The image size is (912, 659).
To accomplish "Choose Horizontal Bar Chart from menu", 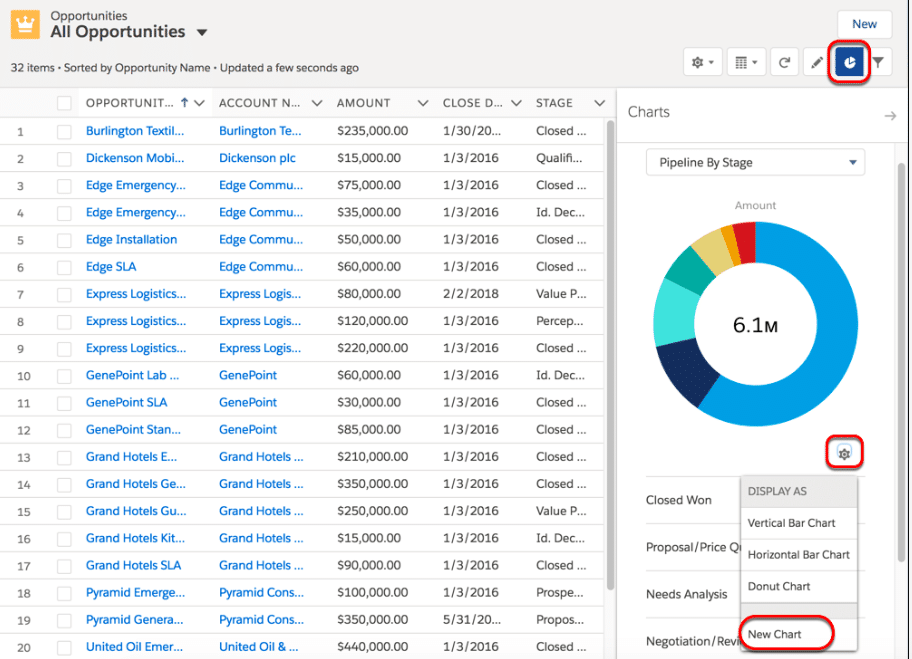I will [x=798, y=554].
